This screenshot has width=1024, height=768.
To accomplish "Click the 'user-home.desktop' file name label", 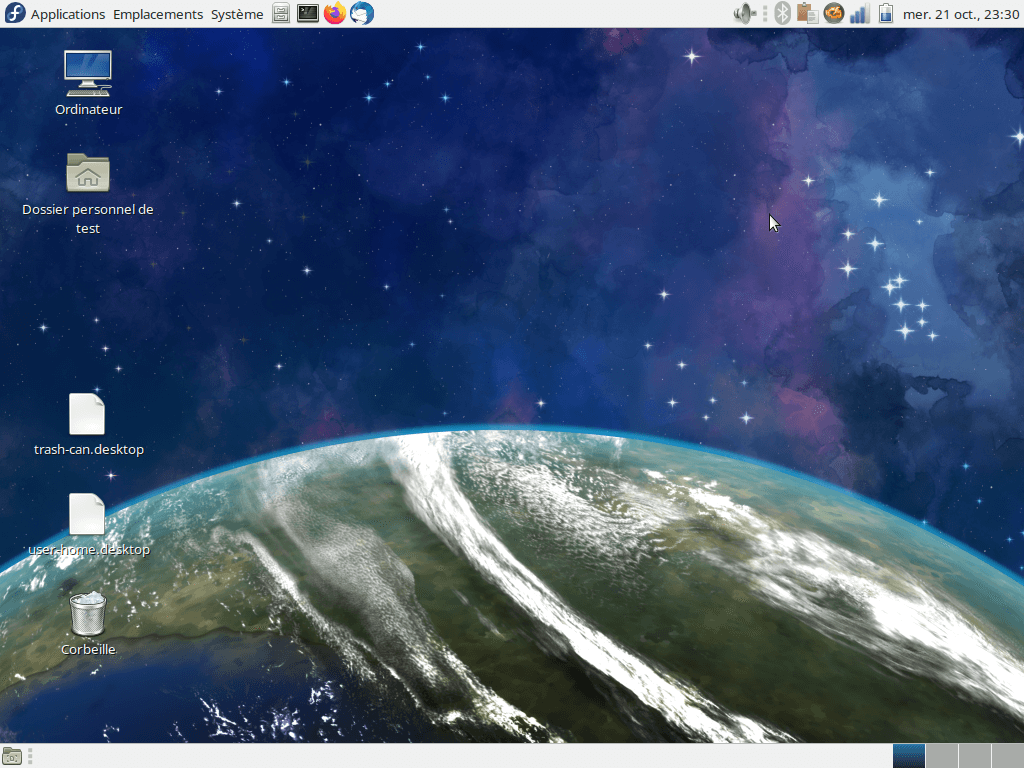I will coord(89,549).
